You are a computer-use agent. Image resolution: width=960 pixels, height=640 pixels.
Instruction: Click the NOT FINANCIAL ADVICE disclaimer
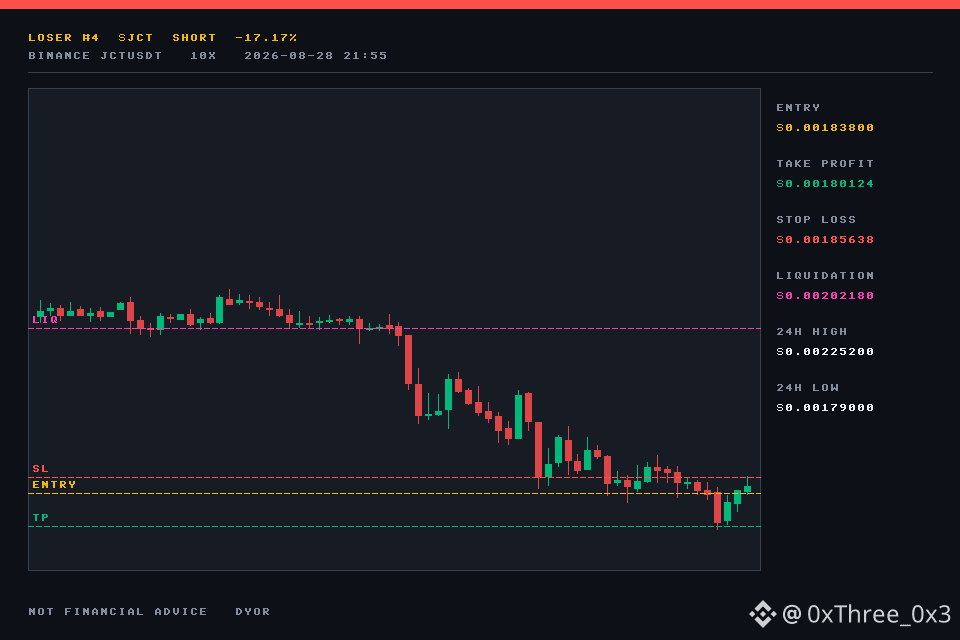(118, 612)
